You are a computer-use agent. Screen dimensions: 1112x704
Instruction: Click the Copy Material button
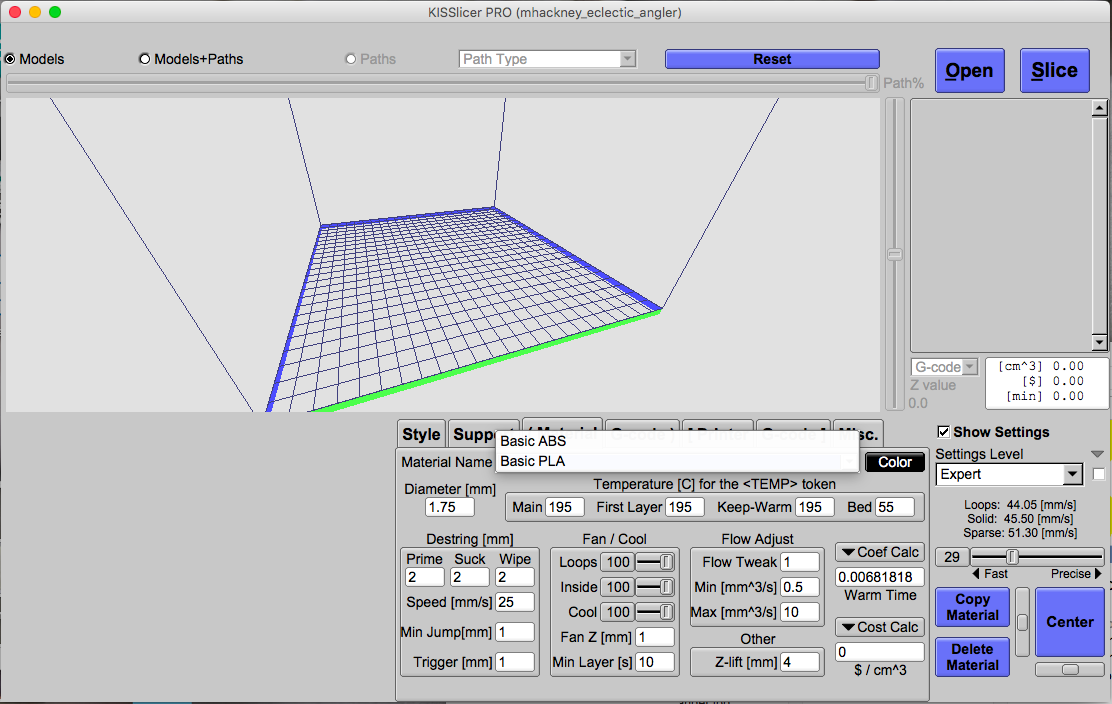[972, 607]
